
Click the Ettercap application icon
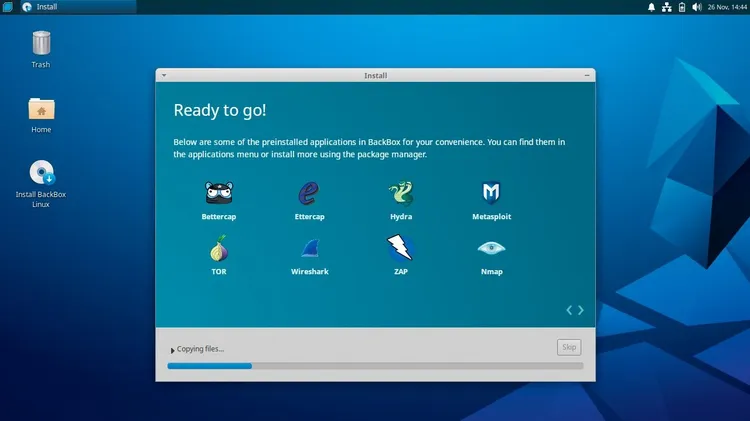click(x=309, y=193)
